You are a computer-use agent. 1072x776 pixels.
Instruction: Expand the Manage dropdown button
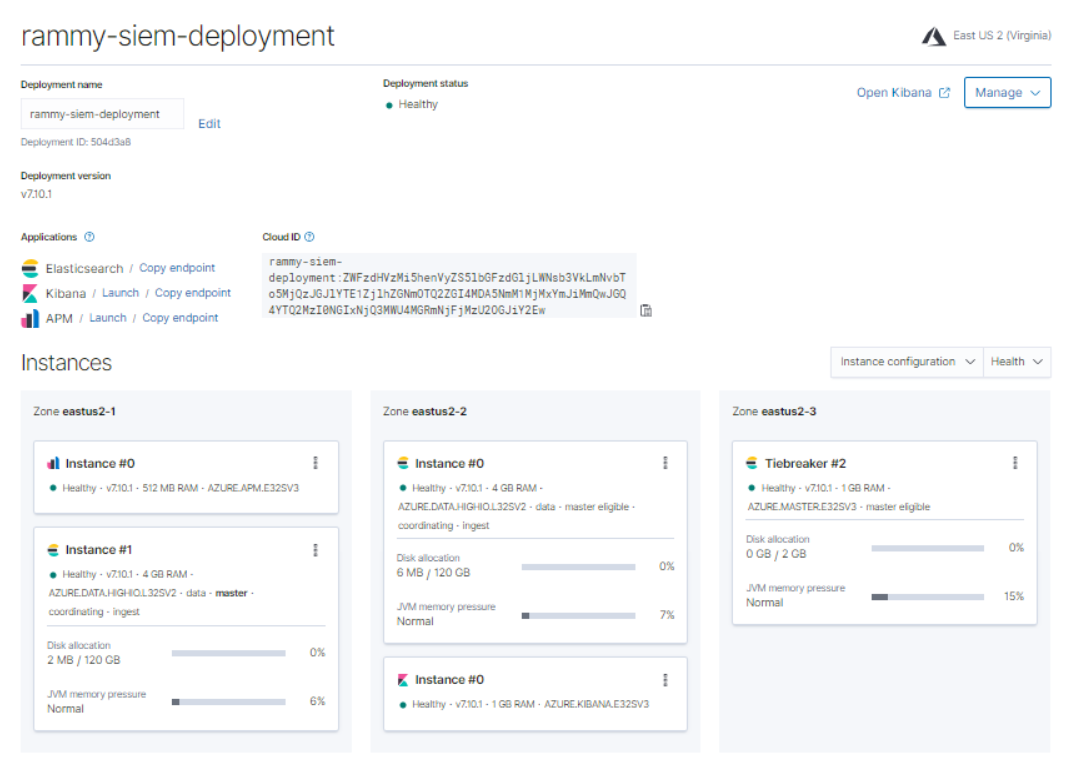1007,93
